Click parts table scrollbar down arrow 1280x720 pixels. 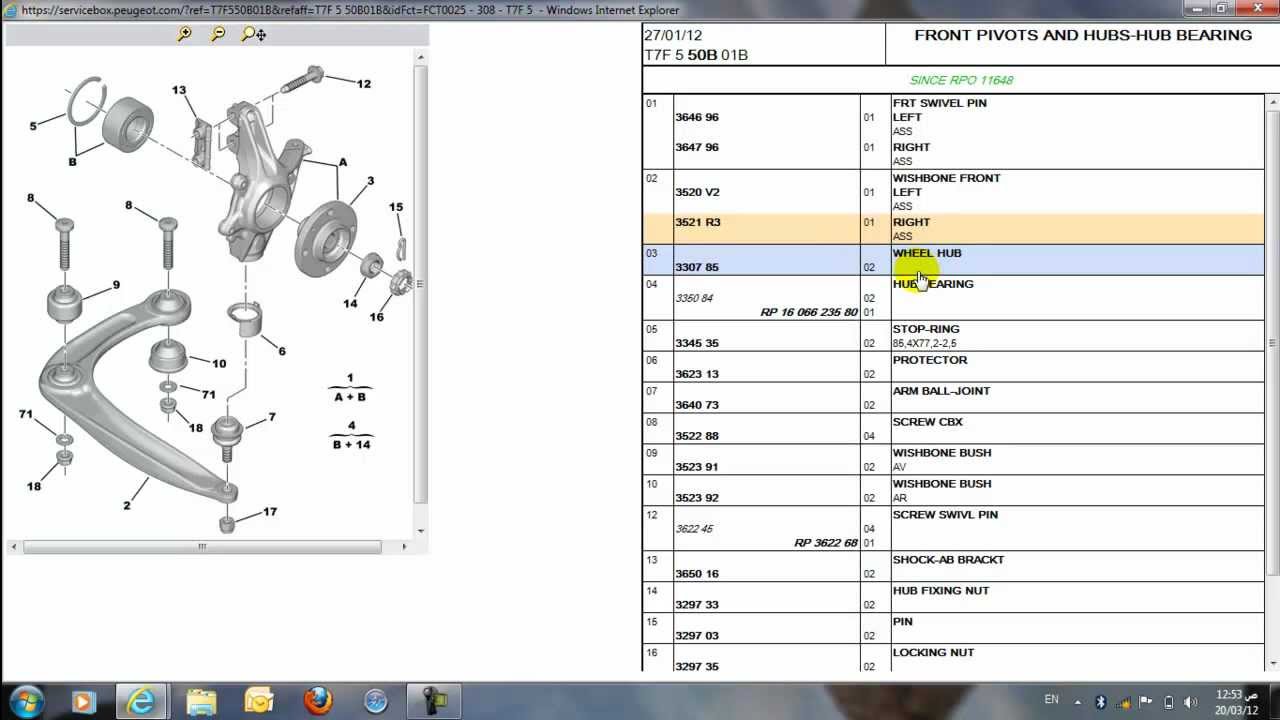[1272, 663]
